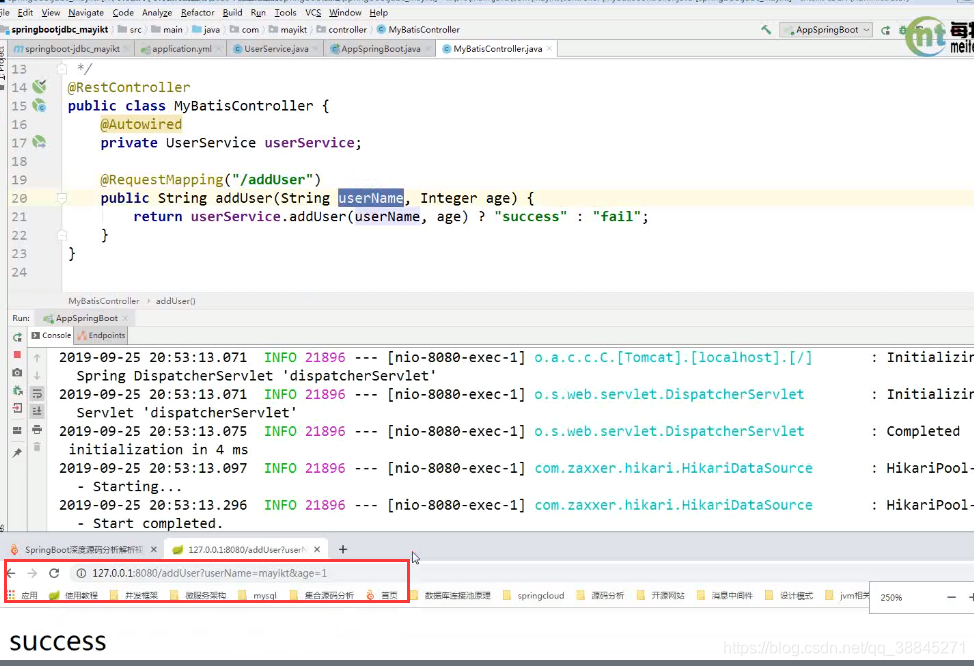Click the Build project hammer icon

pyautogui.click(x=766, y=29)
